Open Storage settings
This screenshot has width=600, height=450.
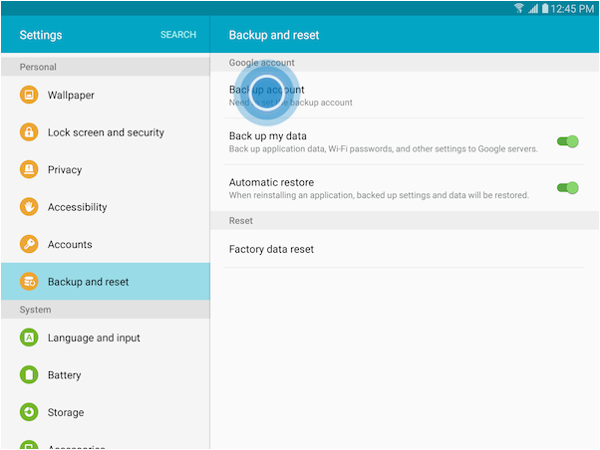click(x=105, y=412)
